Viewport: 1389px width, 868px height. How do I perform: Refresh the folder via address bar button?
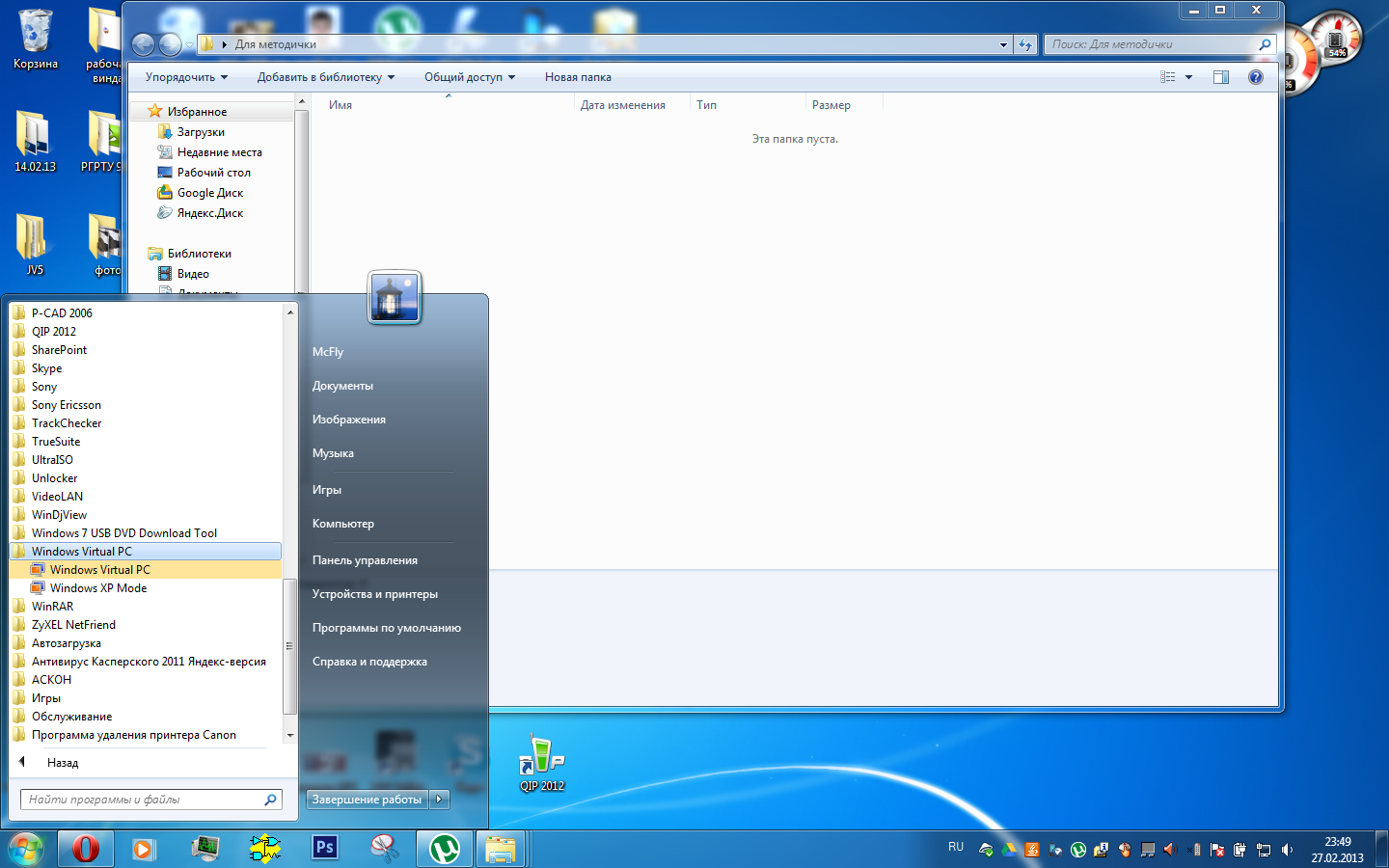(x=1025, y=44)
